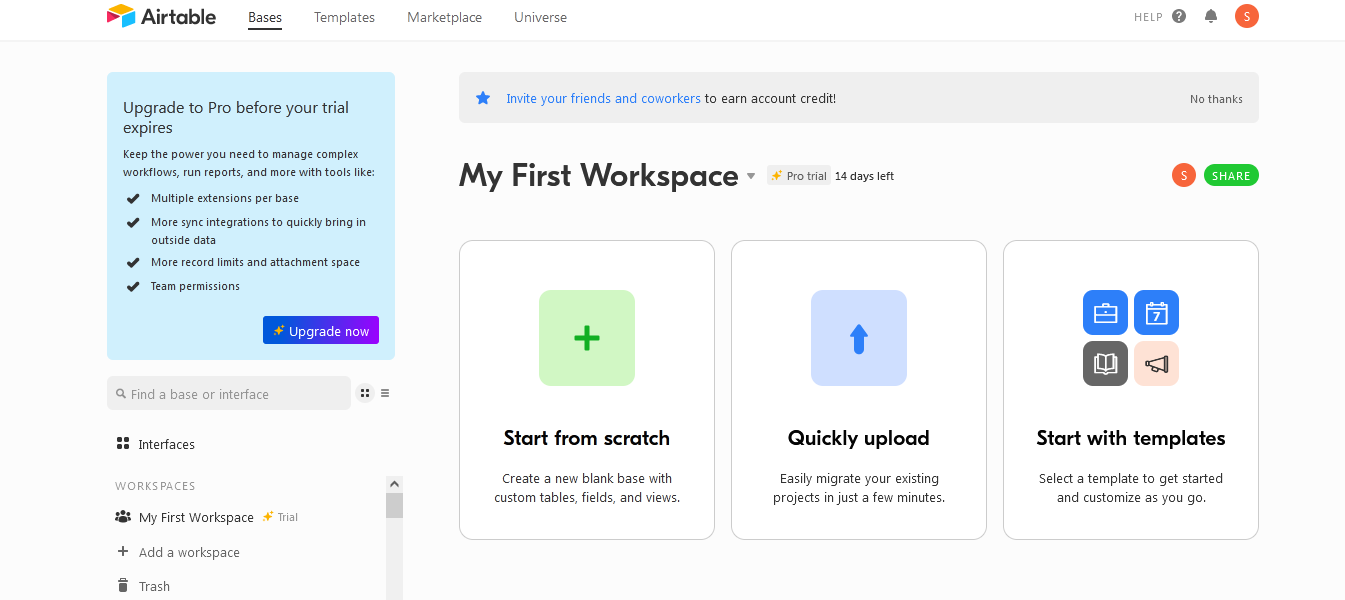Click the Easily migrate your existing projects description
The width and height of the screenshot is (1345, 600).
[859, 488]
